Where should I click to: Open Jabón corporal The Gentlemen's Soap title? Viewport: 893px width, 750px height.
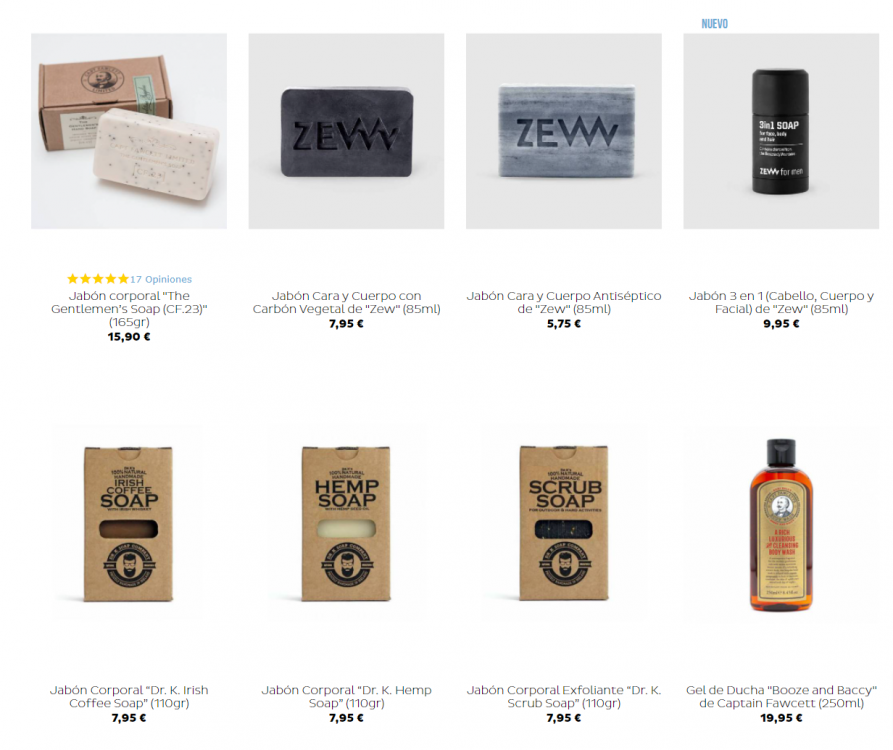click(129, 309)
